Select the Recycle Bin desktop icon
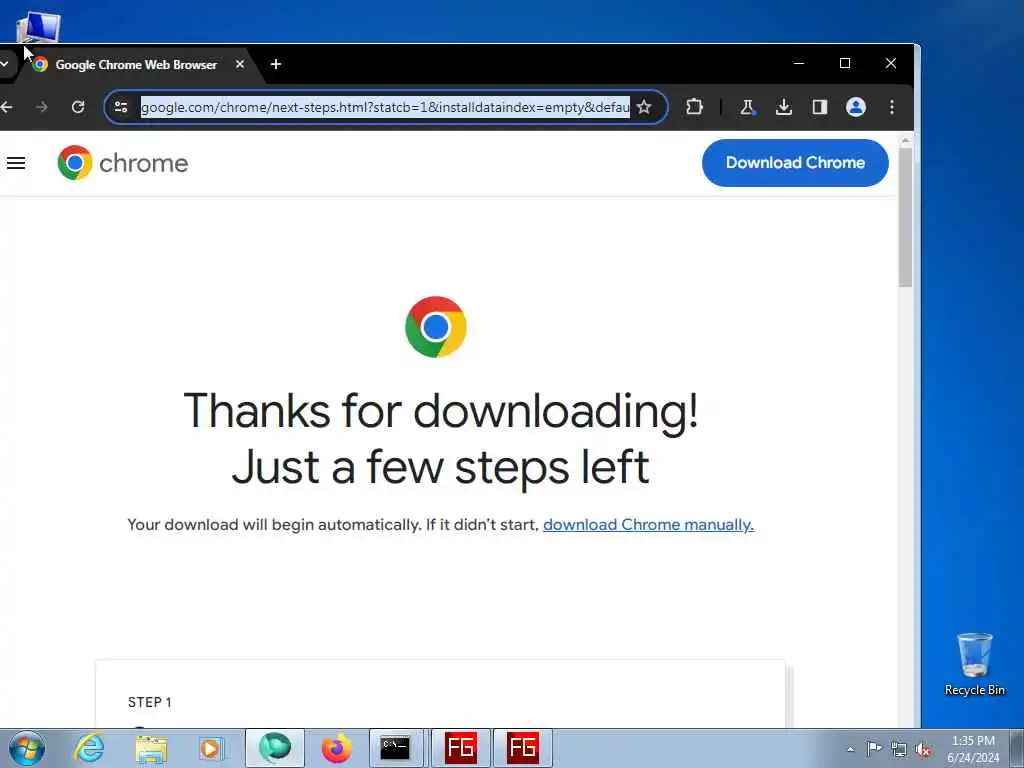The width and height of the screenshot is (1024, 768). pyautogui.click(x=974, y=664)
